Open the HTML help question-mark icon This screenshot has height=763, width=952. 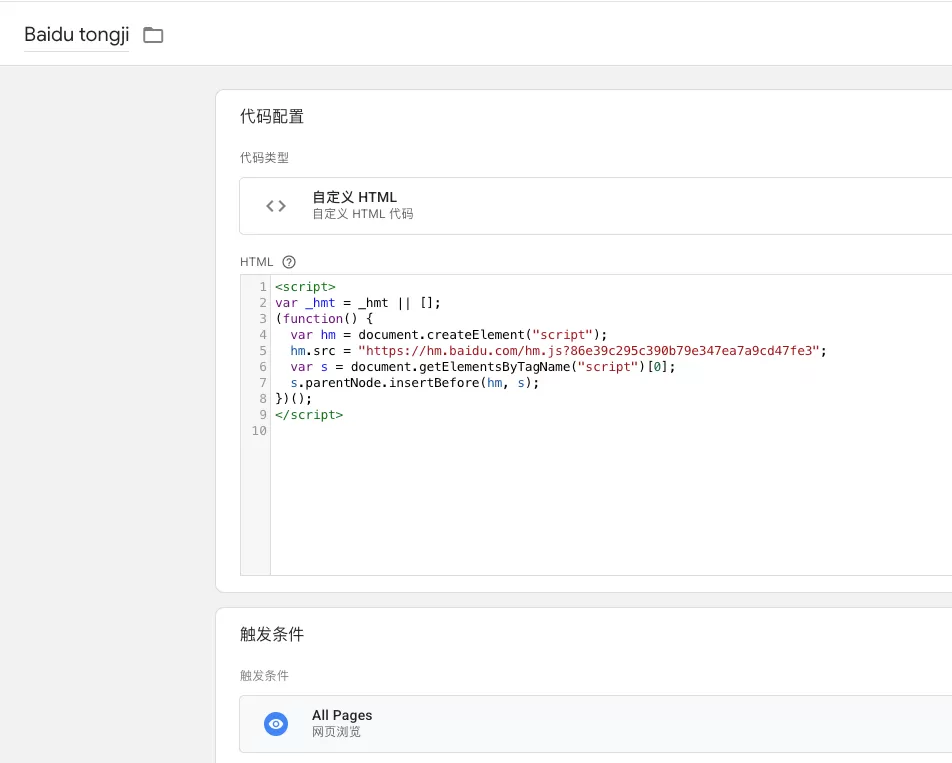coord(289,262)
